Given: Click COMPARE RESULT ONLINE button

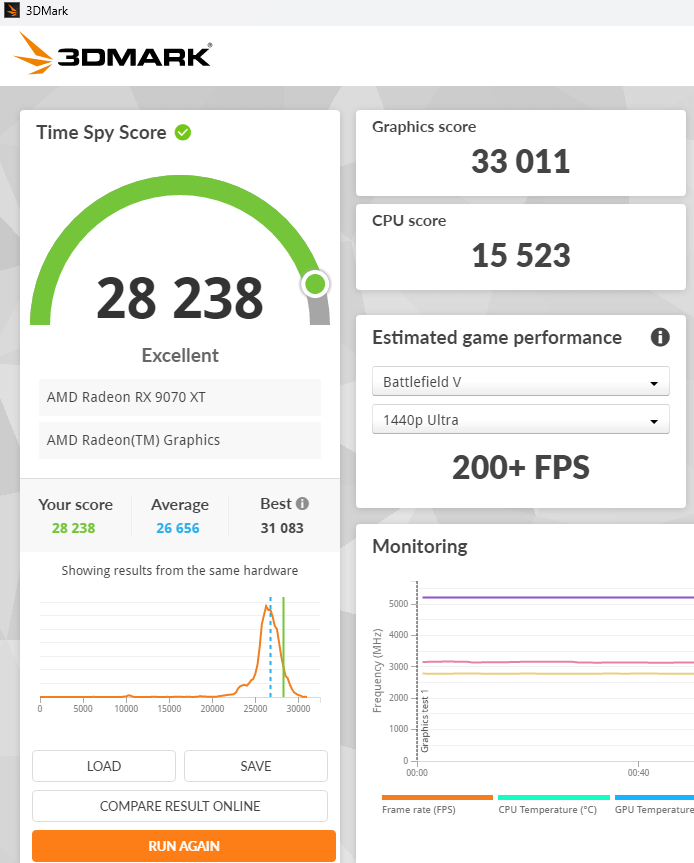Looking at the screenshot, I should pos(180,806).
